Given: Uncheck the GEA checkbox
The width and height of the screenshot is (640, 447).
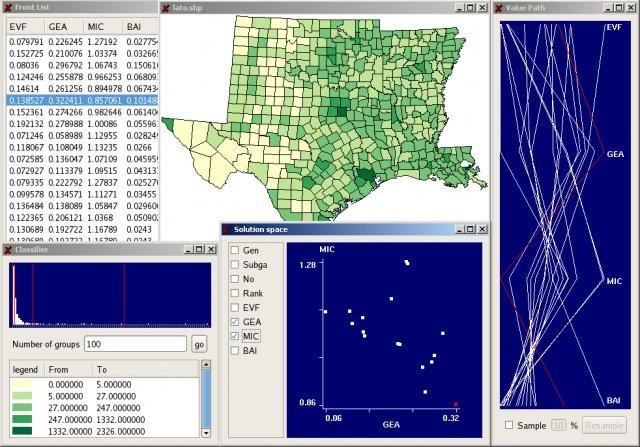Looking at the screenshot, I should pos(235,322).
